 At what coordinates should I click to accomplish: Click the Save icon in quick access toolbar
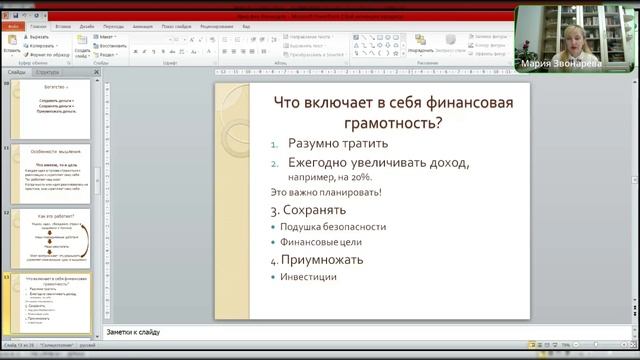click(x=16, y=16)
